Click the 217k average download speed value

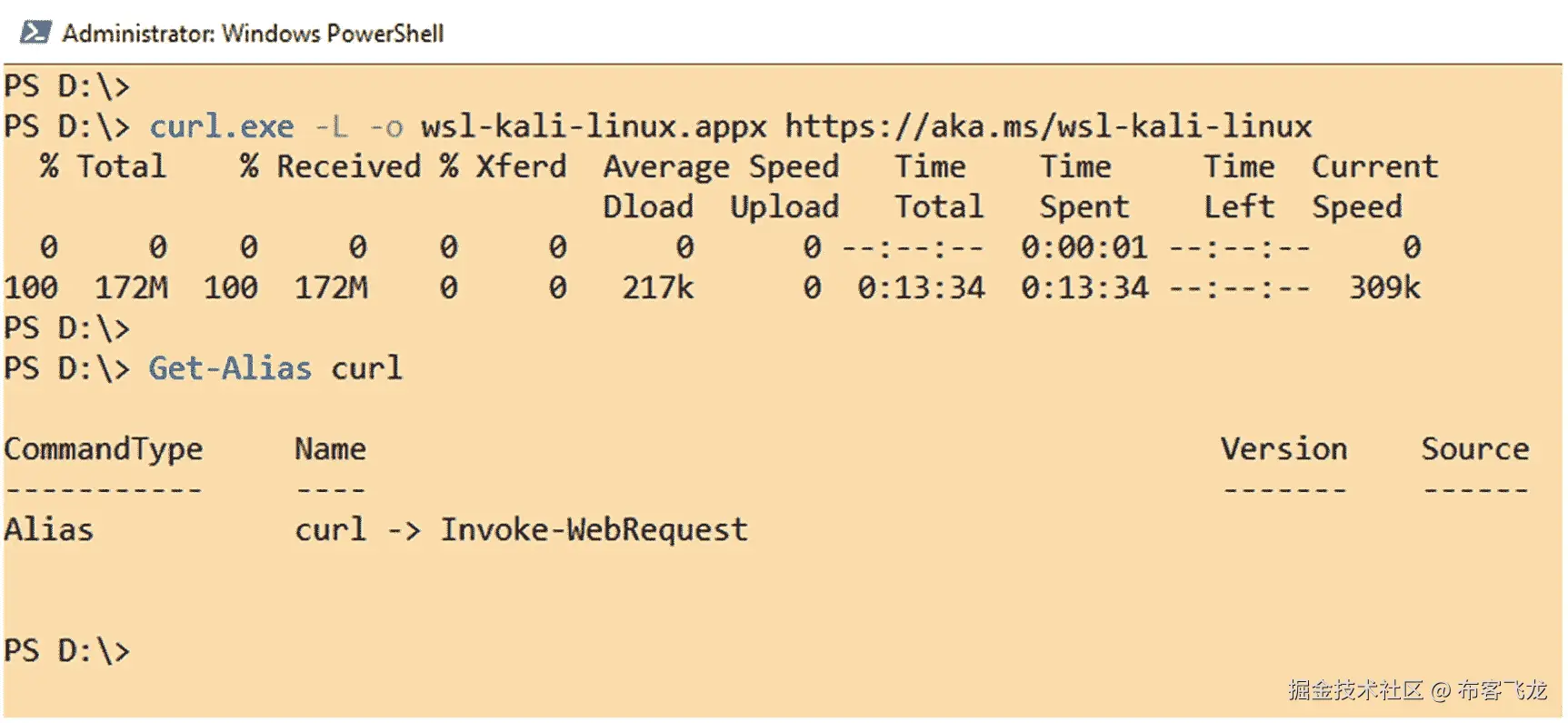(x=657, y=288)
